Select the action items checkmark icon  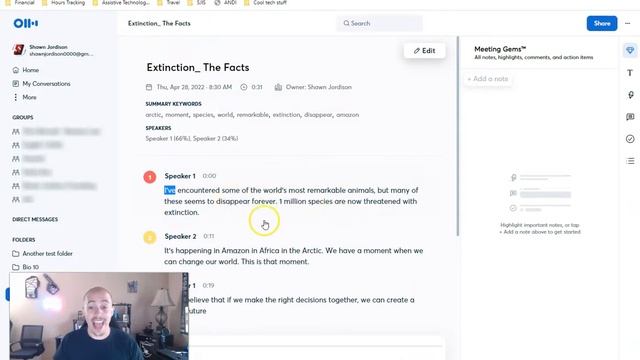point(630,139)
